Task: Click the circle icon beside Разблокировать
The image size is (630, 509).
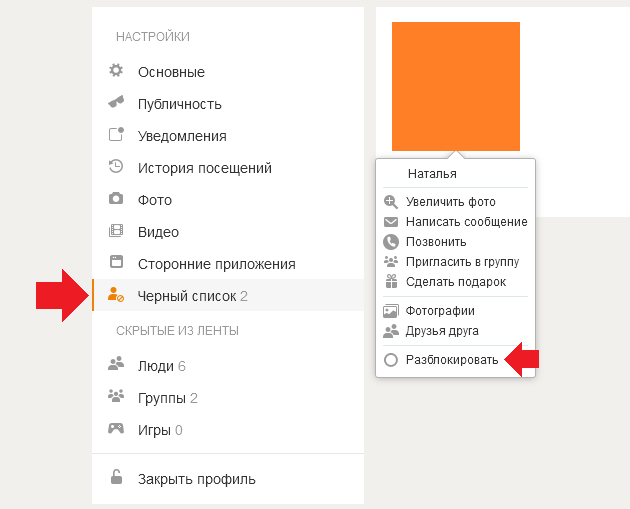Action: click(391, 360)
